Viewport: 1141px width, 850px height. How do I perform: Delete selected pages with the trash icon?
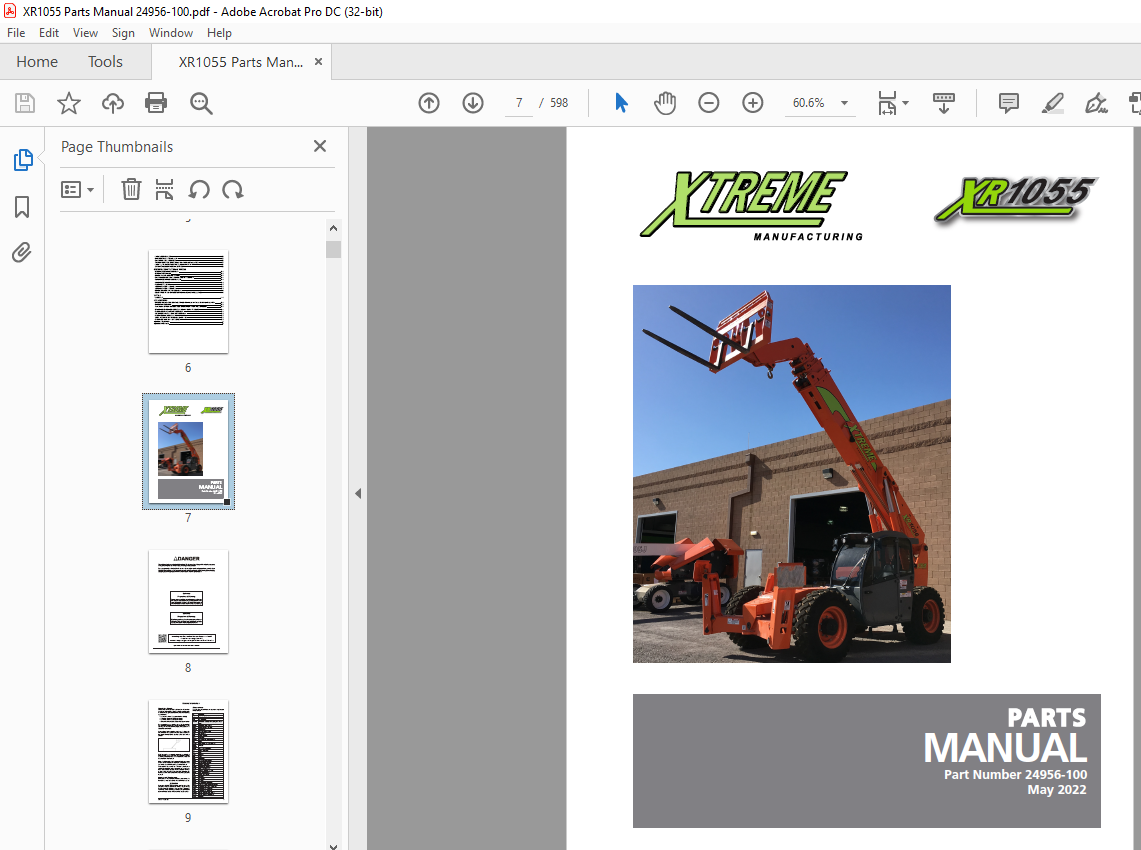[131, 189]
